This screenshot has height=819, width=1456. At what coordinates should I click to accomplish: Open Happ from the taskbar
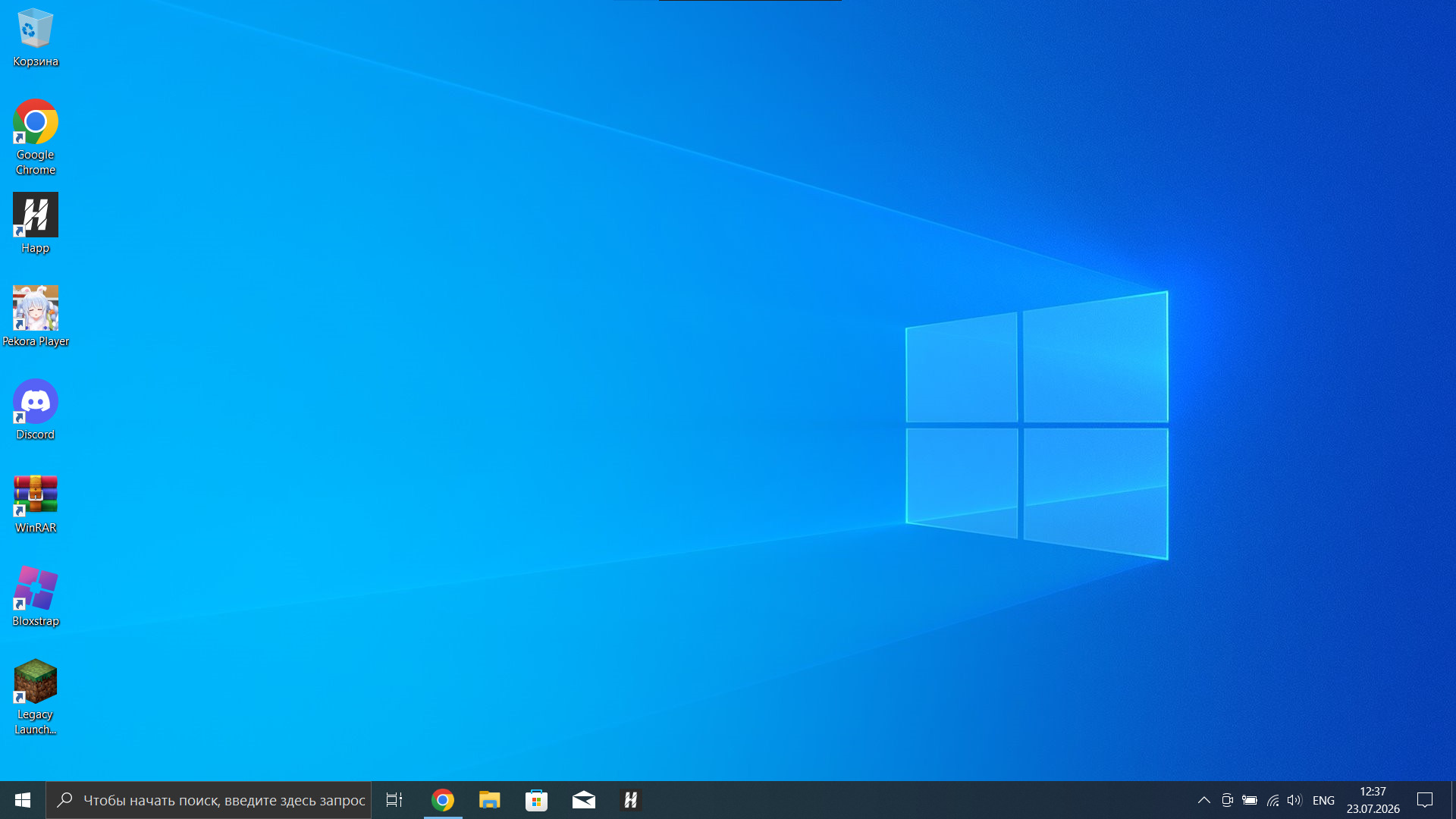click(631, 800)
